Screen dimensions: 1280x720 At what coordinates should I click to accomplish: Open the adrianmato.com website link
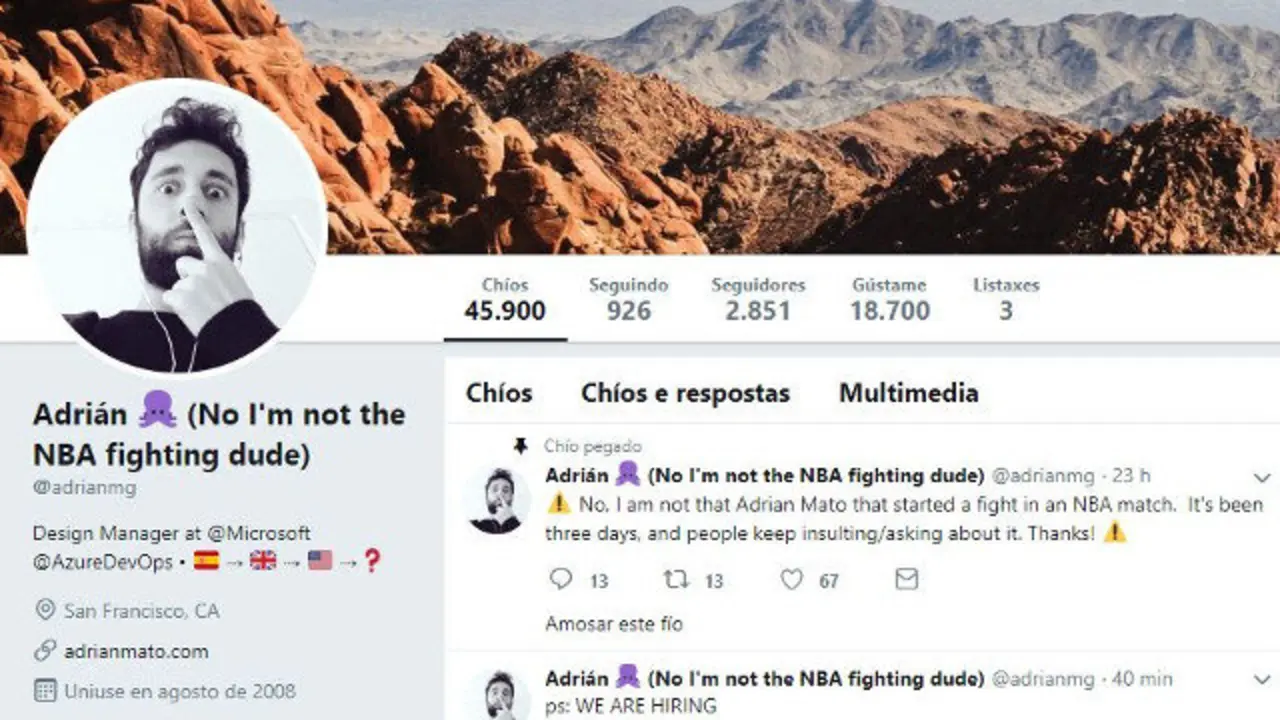pos(136,652)
